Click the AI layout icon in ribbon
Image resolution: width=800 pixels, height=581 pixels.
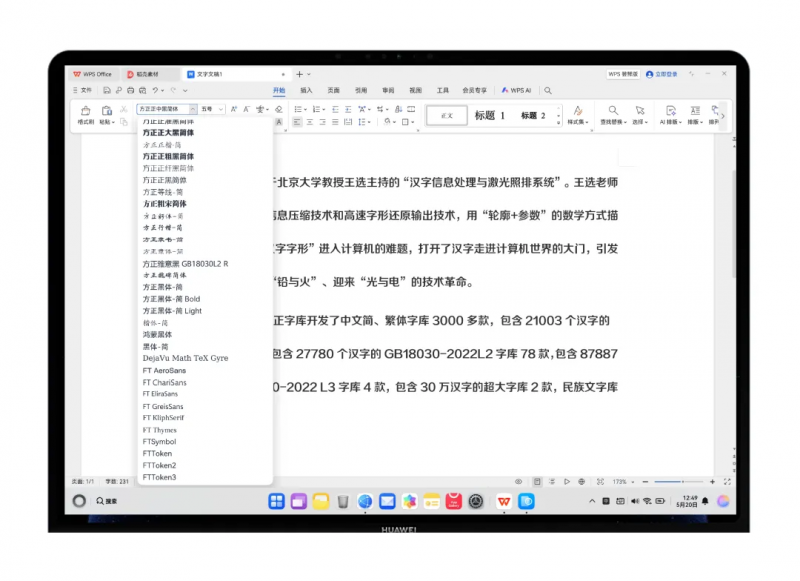(671, 110)
